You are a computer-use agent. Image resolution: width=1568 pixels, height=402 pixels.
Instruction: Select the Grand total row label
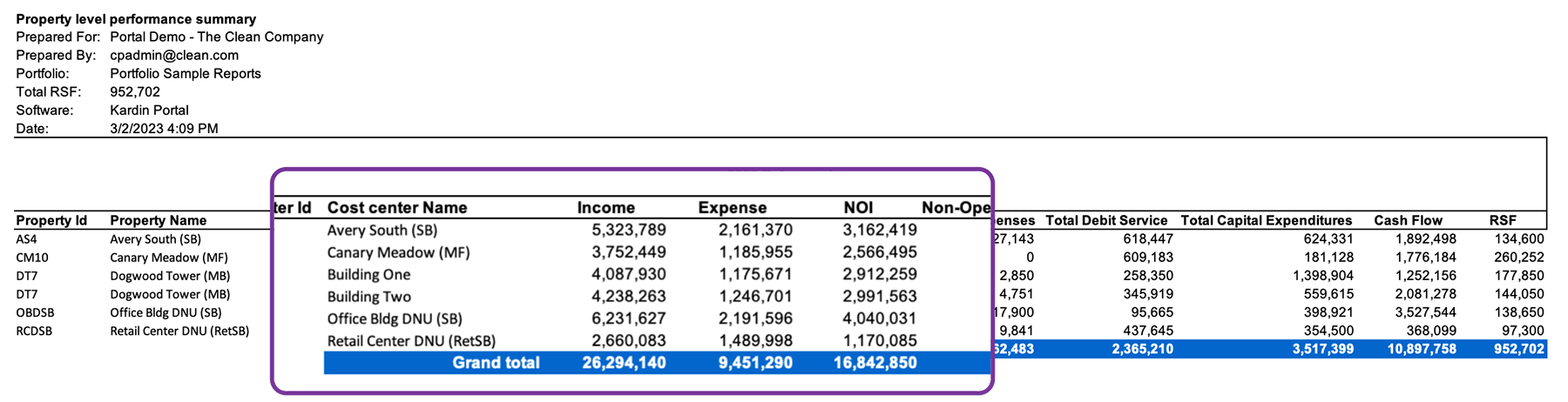(x=496, y=363)
